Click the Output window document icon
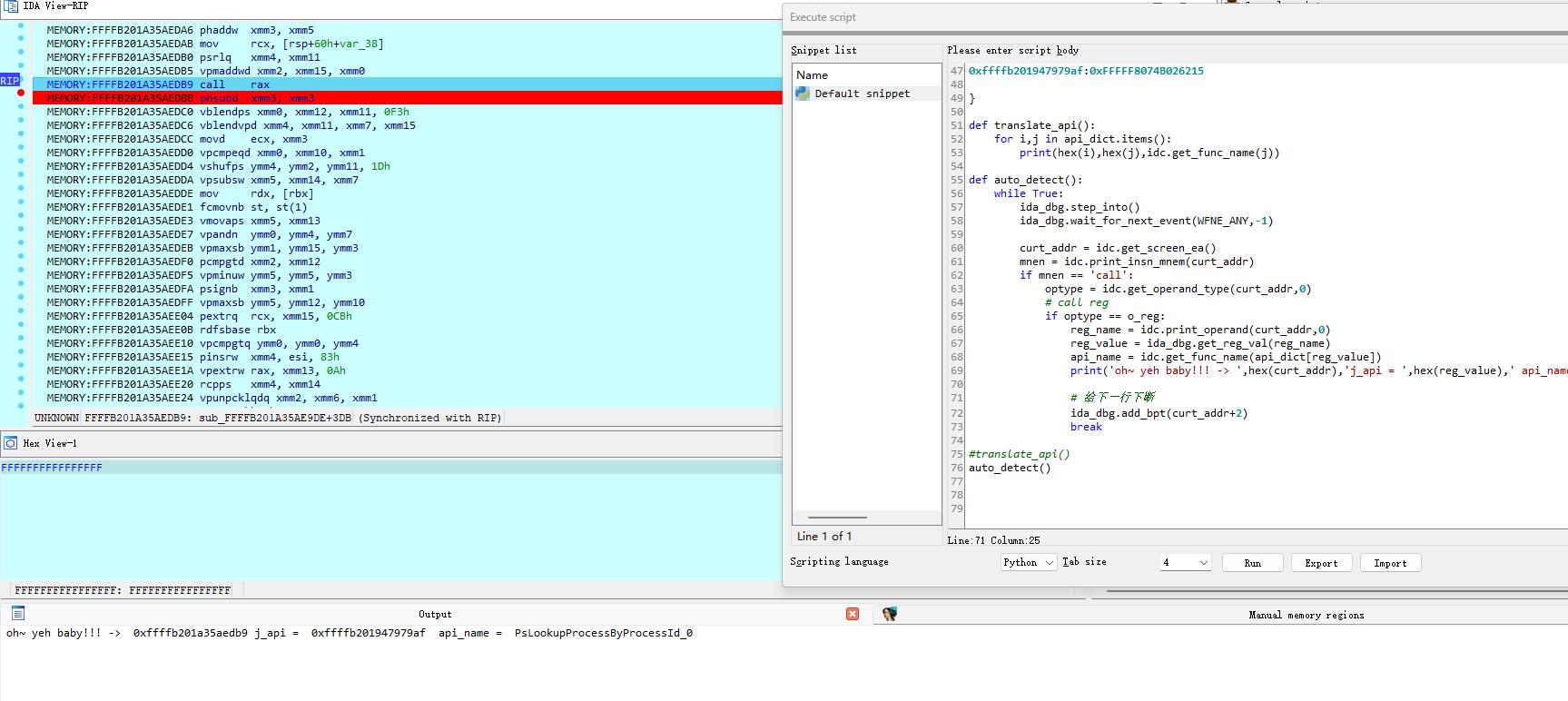Viewport: 1568px width, 701px height. 18,614
